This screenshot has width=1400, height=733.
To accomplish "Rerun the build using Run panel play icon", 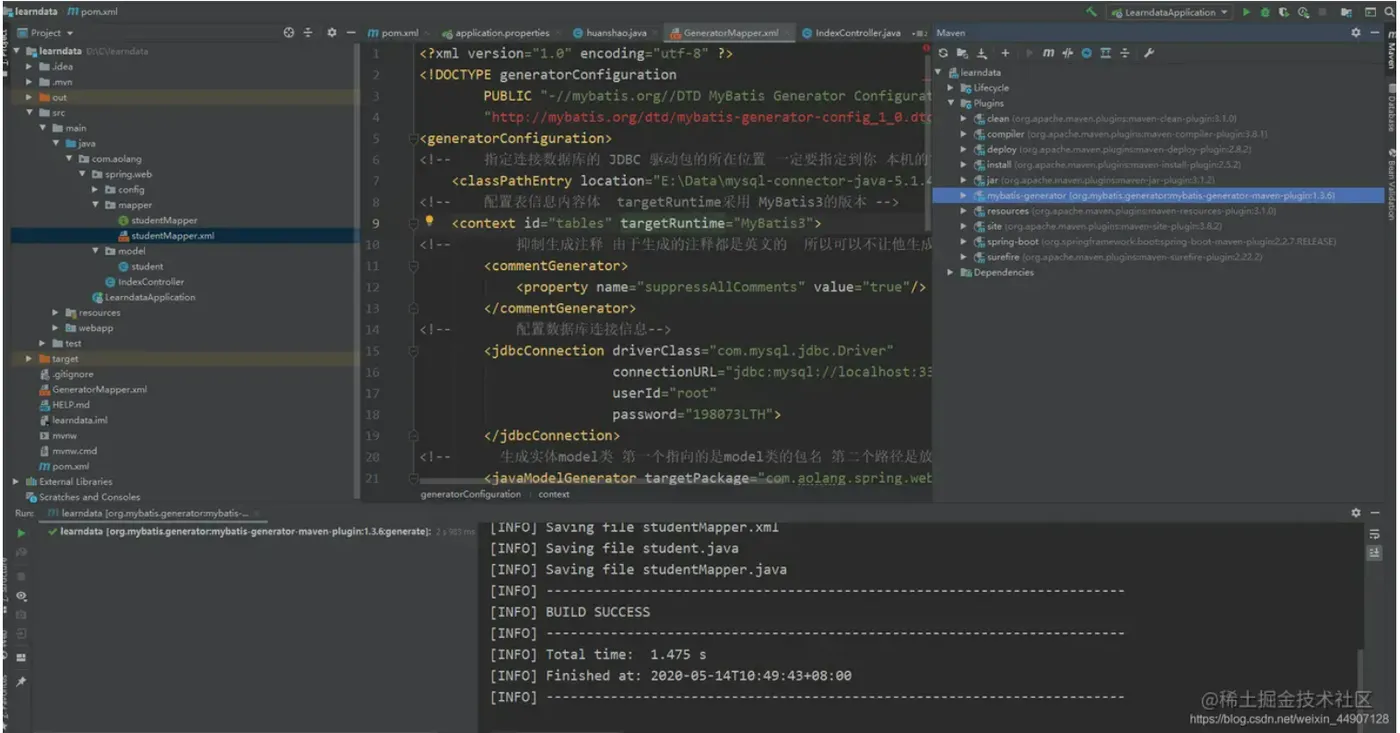I will 21,533.
